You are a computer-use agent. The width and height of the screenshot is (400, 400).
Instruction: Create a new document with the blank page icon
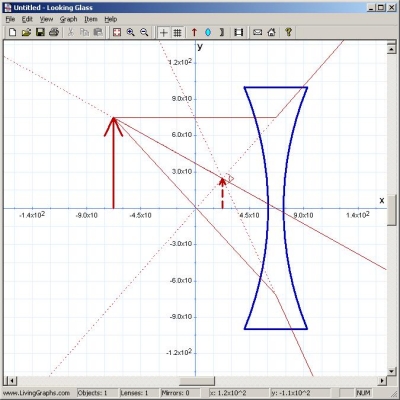[12, 32]
